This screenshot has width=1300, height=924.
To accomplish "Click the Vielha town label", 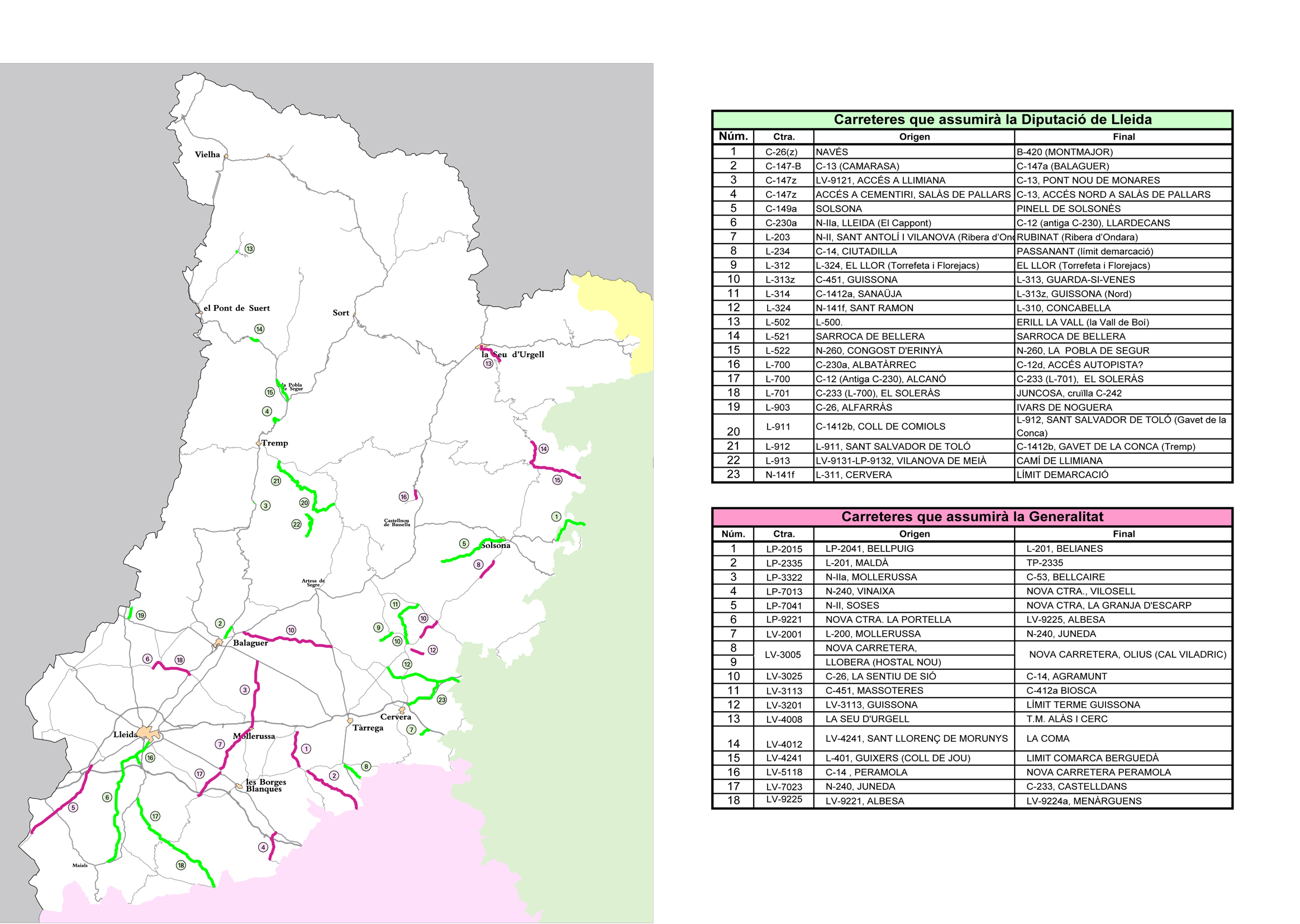I will click(x=207, y=155).
